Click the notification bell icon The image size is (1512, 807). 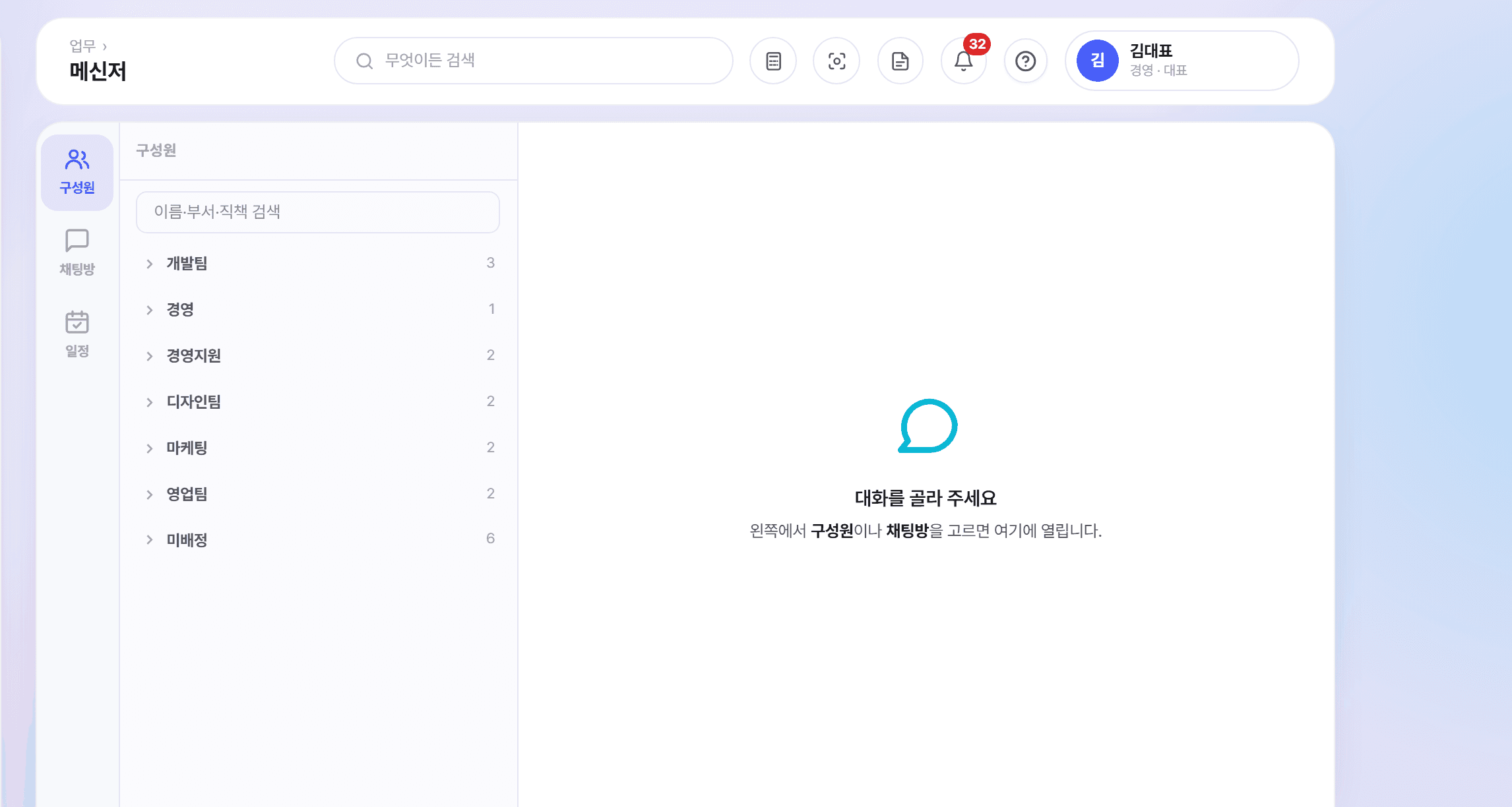963,61
